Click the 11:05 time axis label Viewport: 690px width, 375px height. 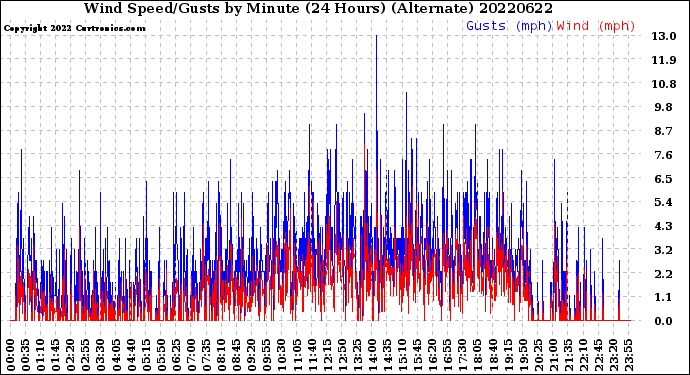click(x=297, y=355)
